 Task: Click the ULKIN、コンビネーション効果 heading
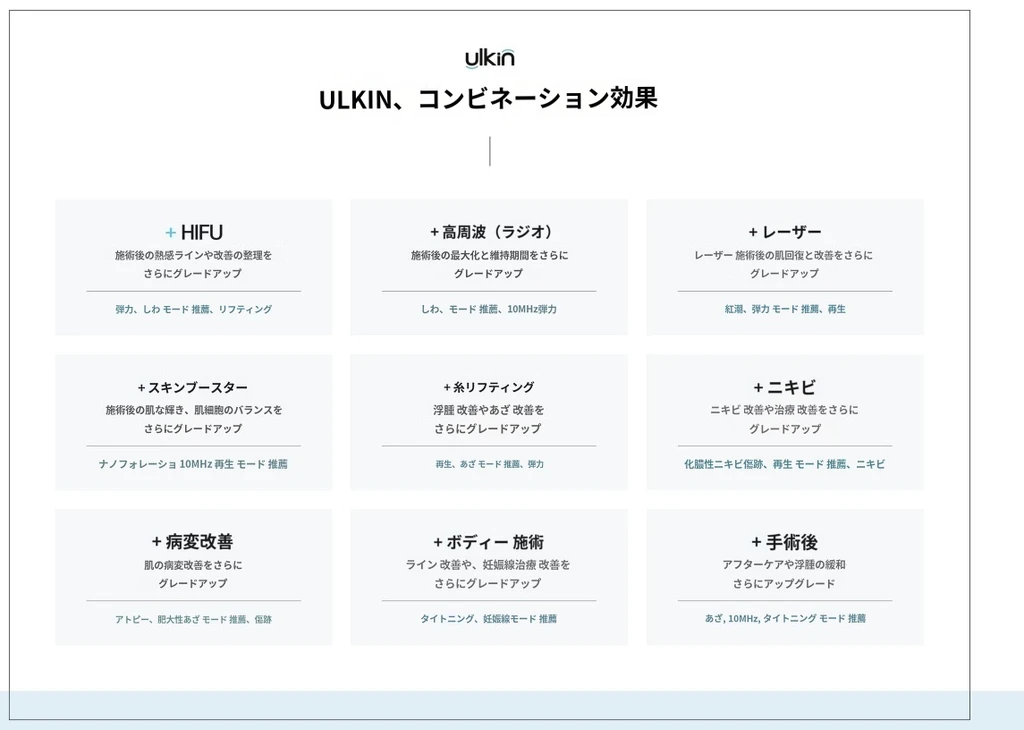(x=488, y=99)
